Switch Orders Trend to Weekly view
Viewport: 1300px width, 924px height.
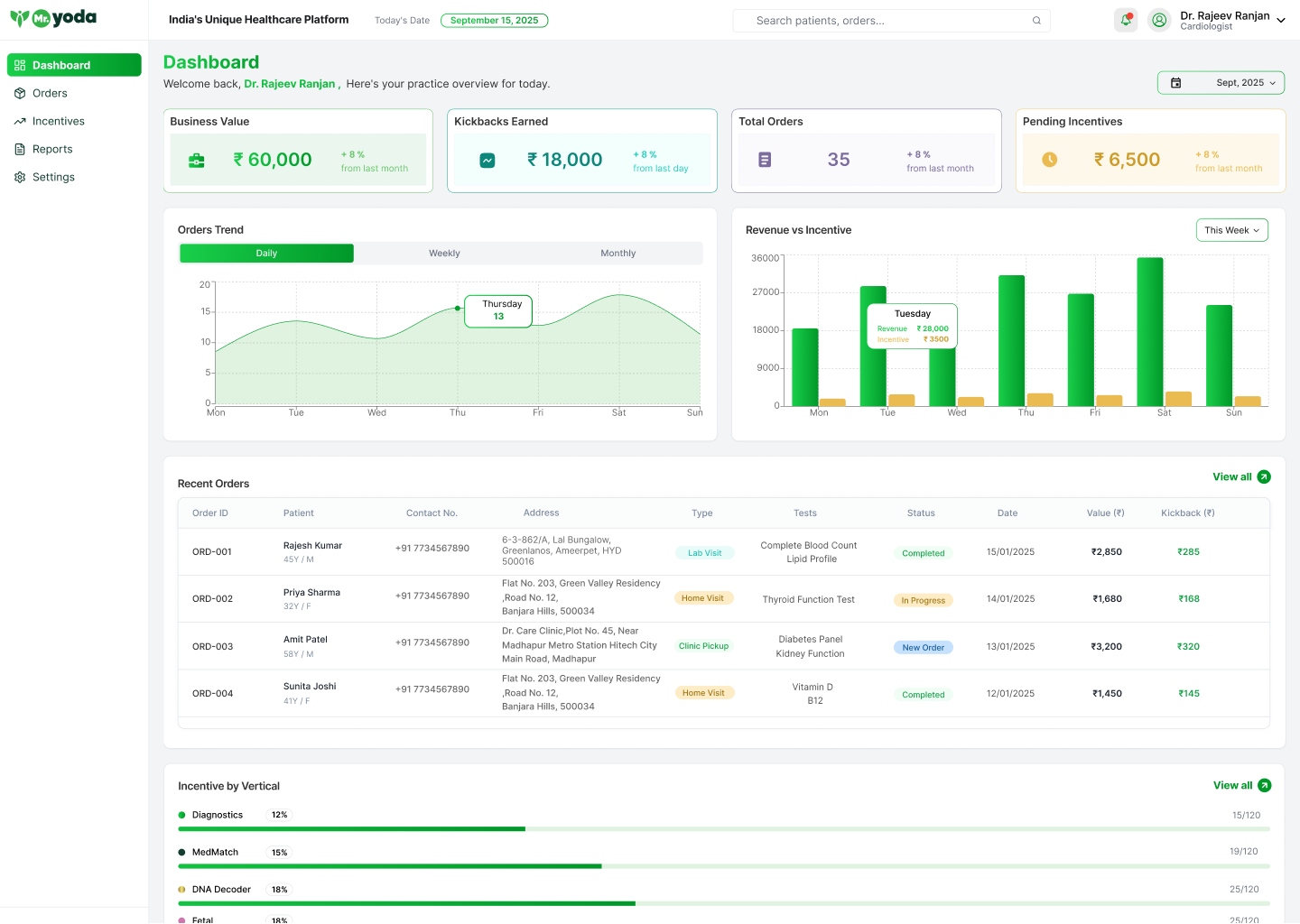444,254
